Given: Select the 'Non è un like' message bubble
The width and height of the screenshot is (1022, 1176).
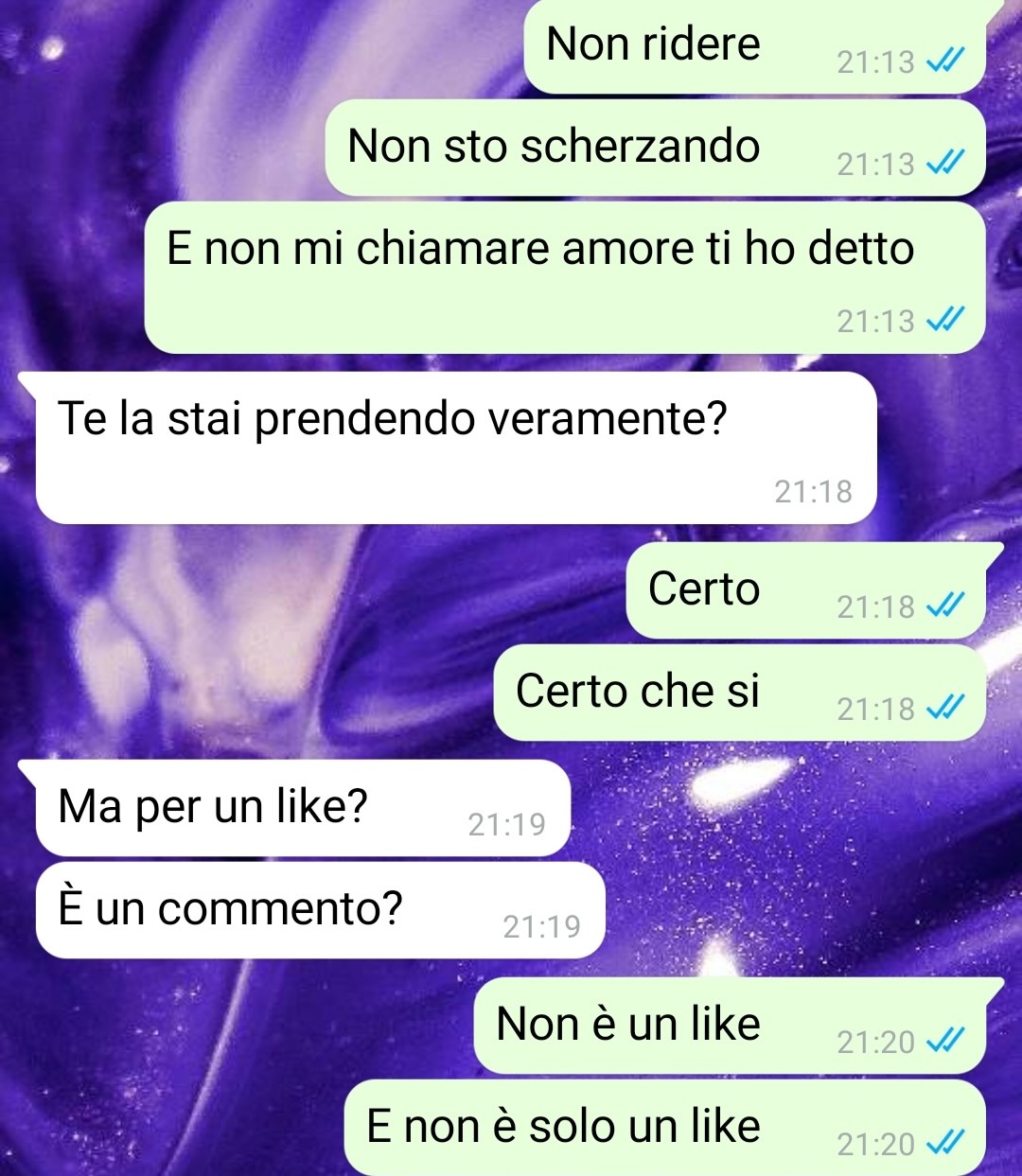Looking at the screenshot, I should 730,1027.
